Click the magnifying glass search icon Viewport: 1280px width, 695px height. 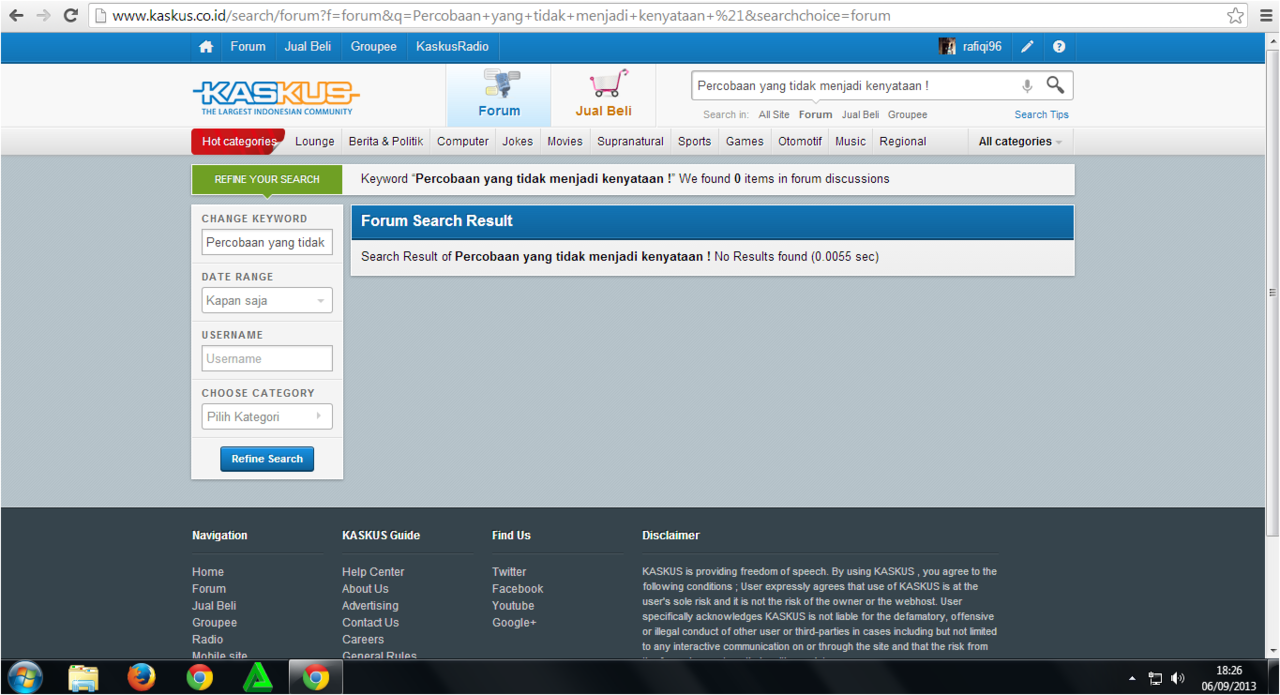click(1055, 85)
